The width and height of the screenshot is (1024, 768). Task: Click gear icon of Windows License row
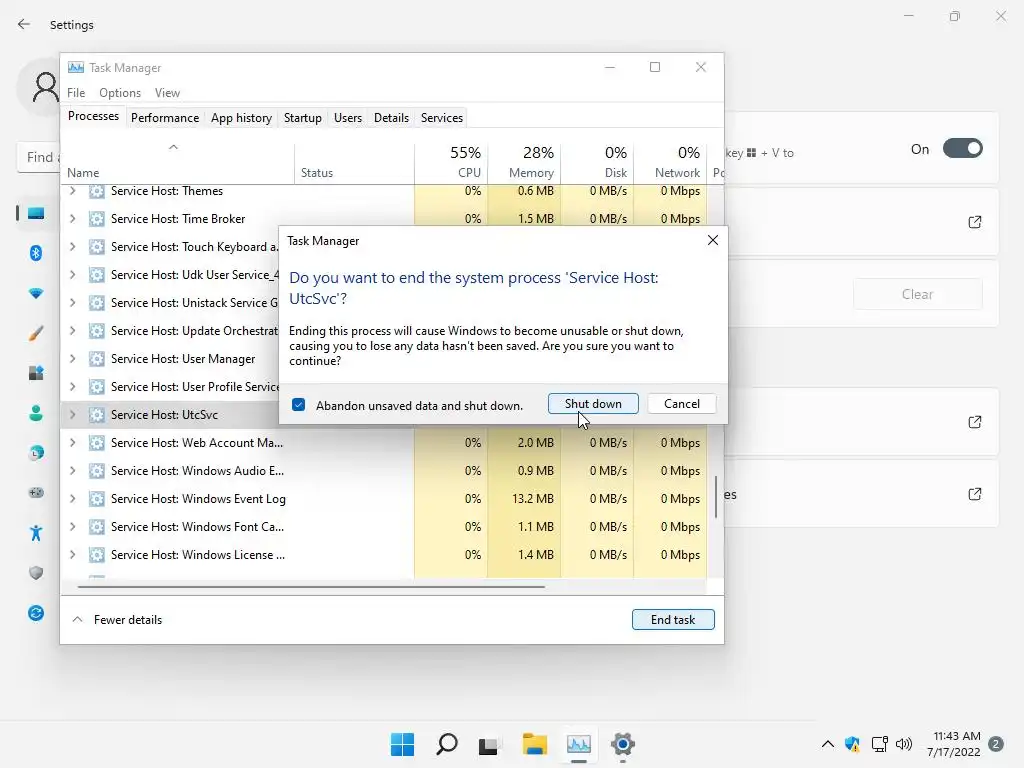click(97, 555)
